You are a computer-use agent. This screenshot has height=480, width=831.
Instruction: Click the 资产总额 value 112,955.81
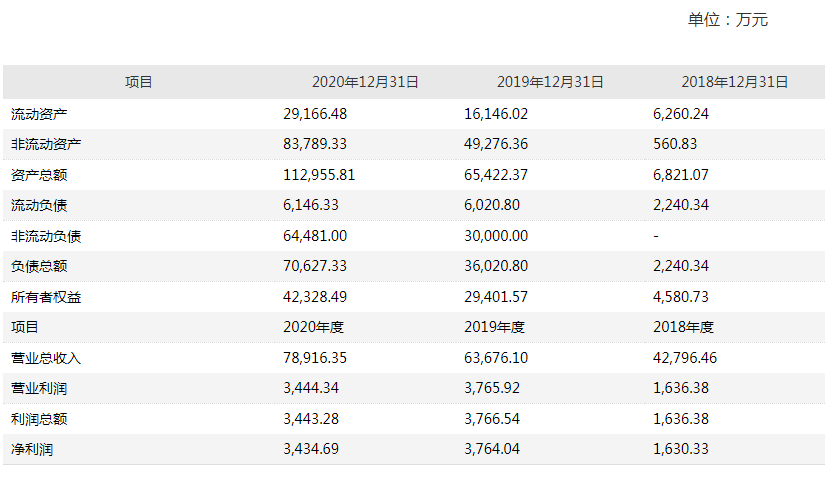pyautogui.click(x=319, y=175)
